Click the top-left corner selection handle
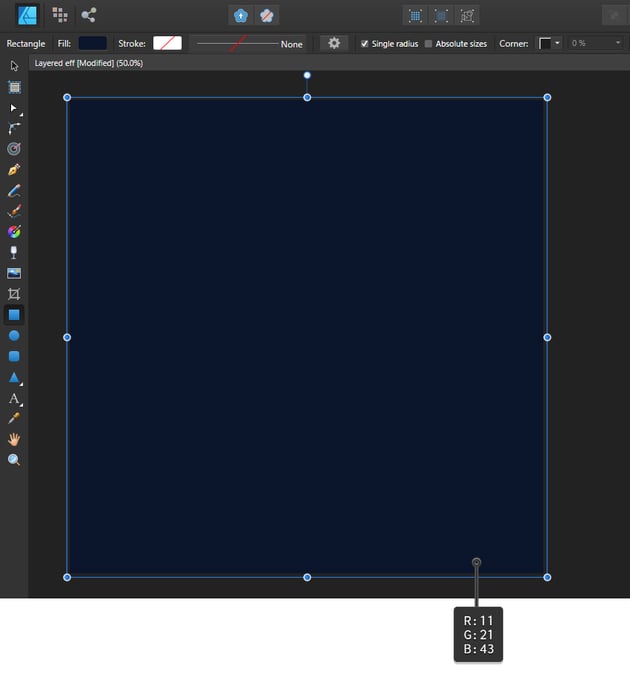Viewport: 630px width, 674px height. coord(67,98)
